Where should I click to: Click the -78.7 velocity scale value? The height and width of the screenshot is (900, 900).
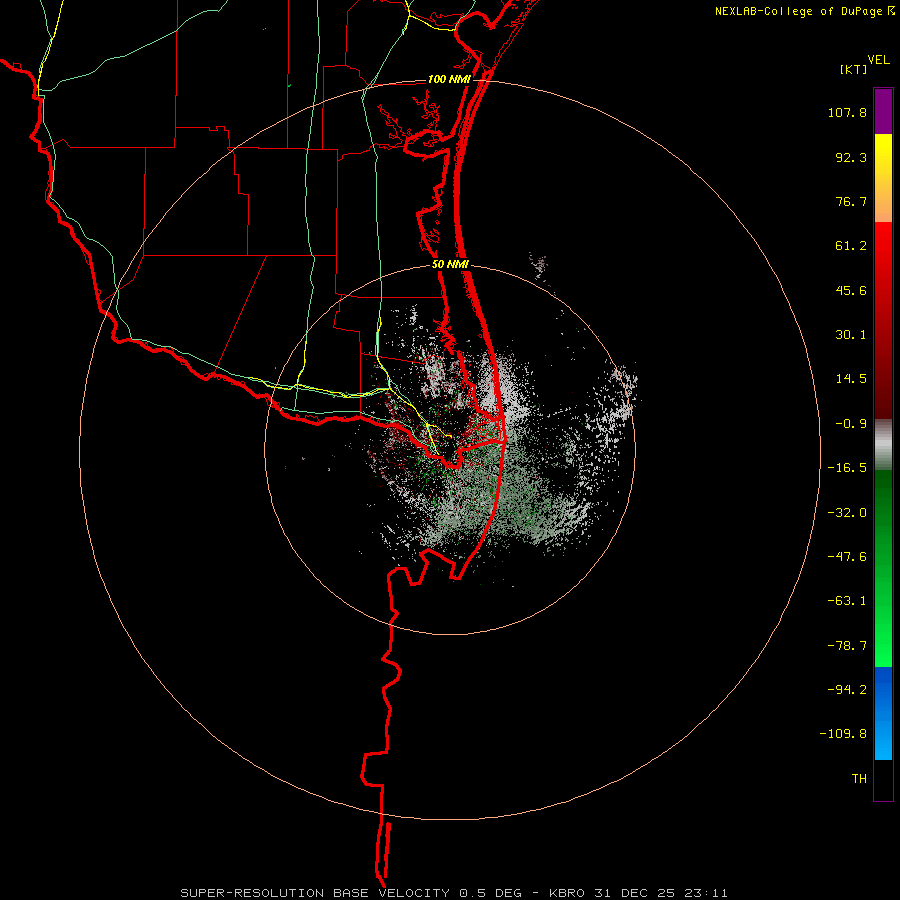click(x=847, y=646)
